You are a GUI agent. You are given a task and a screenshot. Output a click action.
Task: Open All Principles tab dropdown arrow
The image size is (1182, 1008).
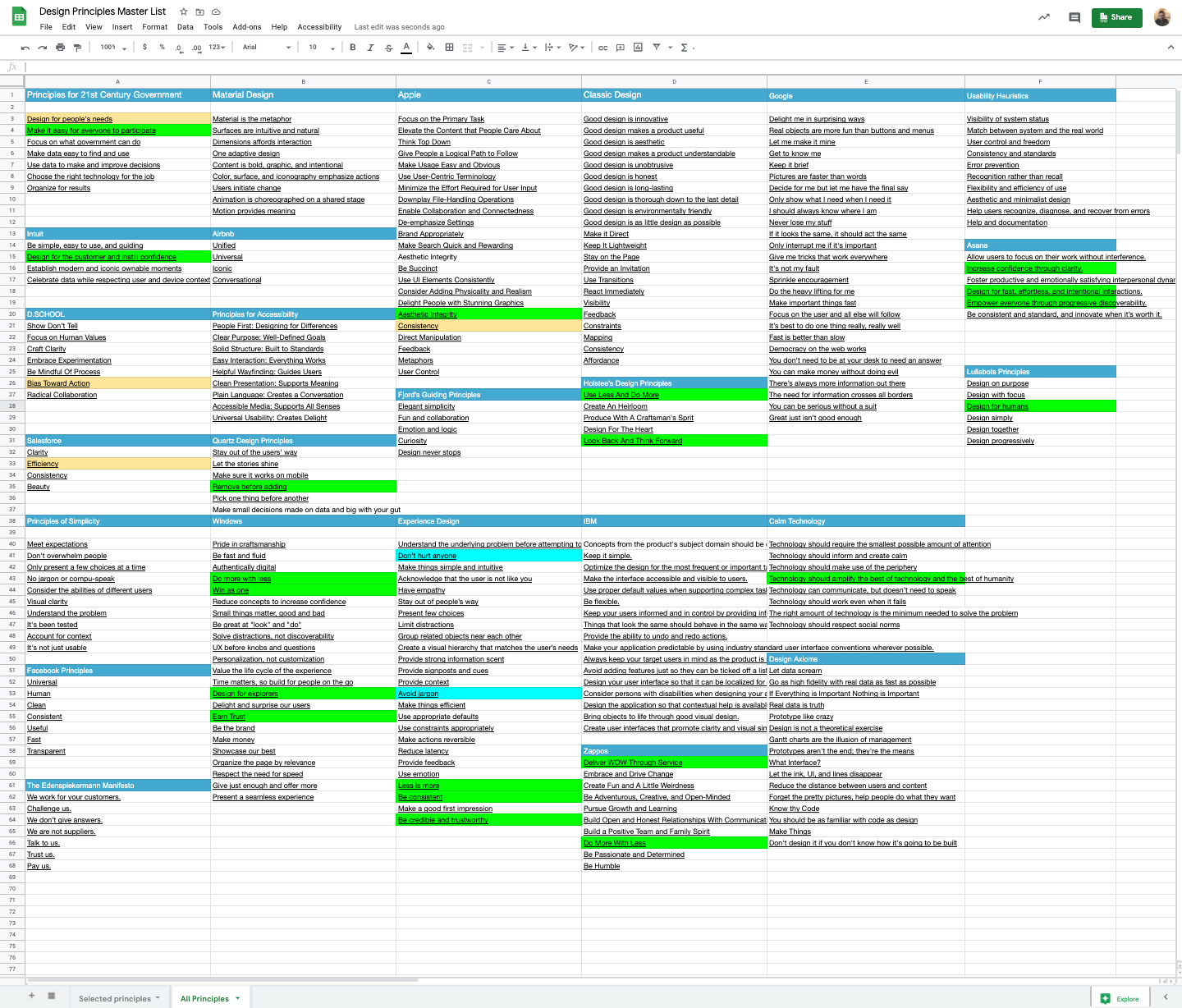point(238,998)
